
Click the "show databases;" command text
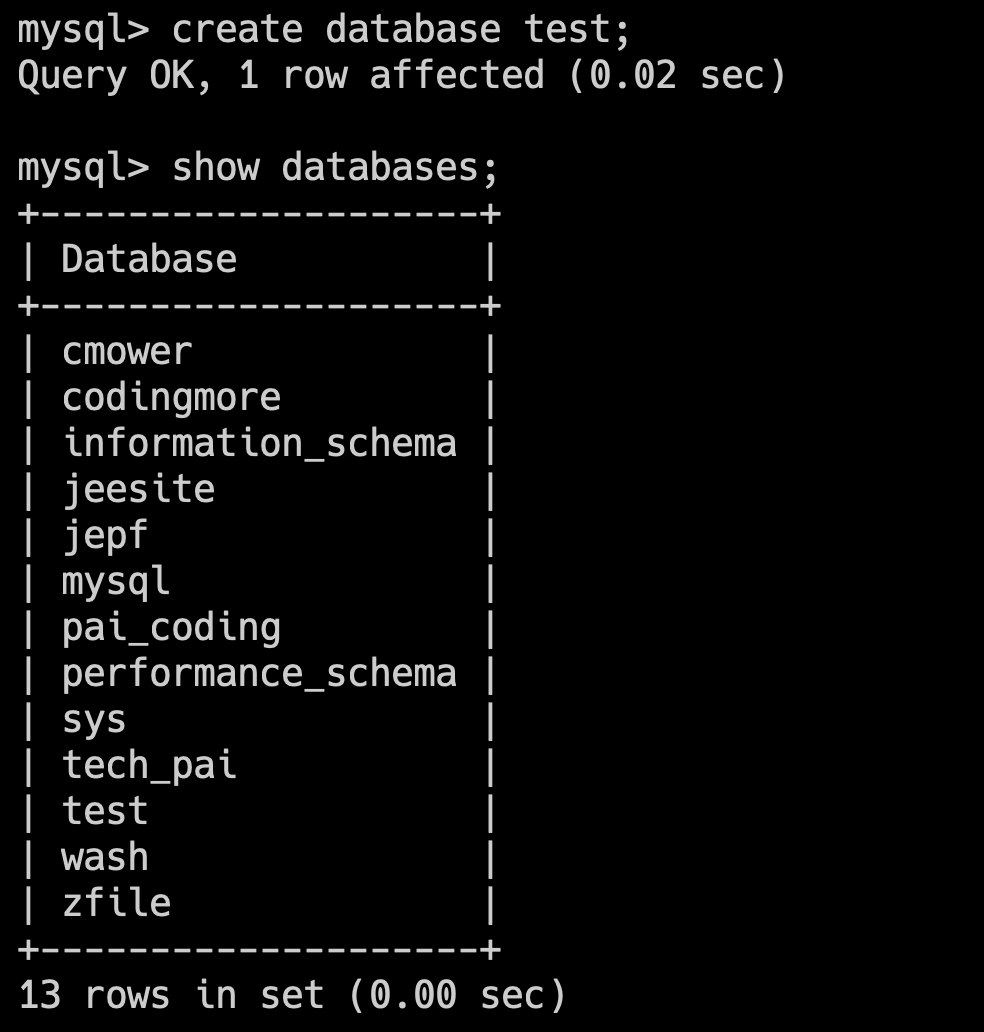click(x=334, y=167)
